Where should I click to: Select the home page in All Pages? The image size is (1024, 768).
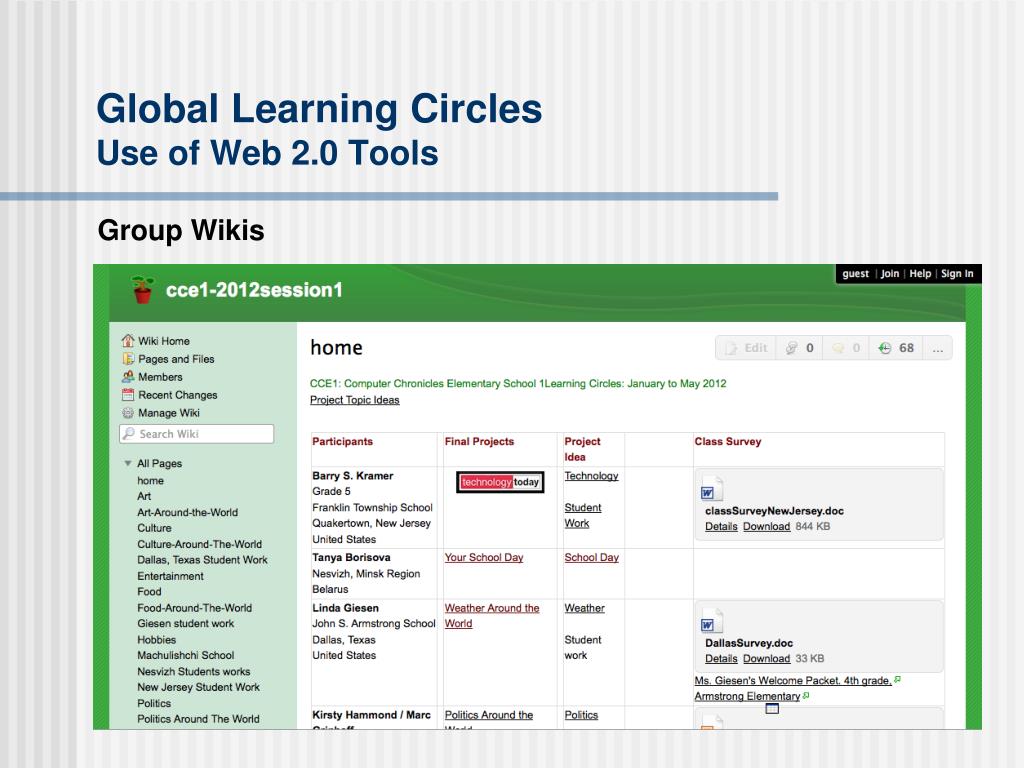[x=150, y=480]
